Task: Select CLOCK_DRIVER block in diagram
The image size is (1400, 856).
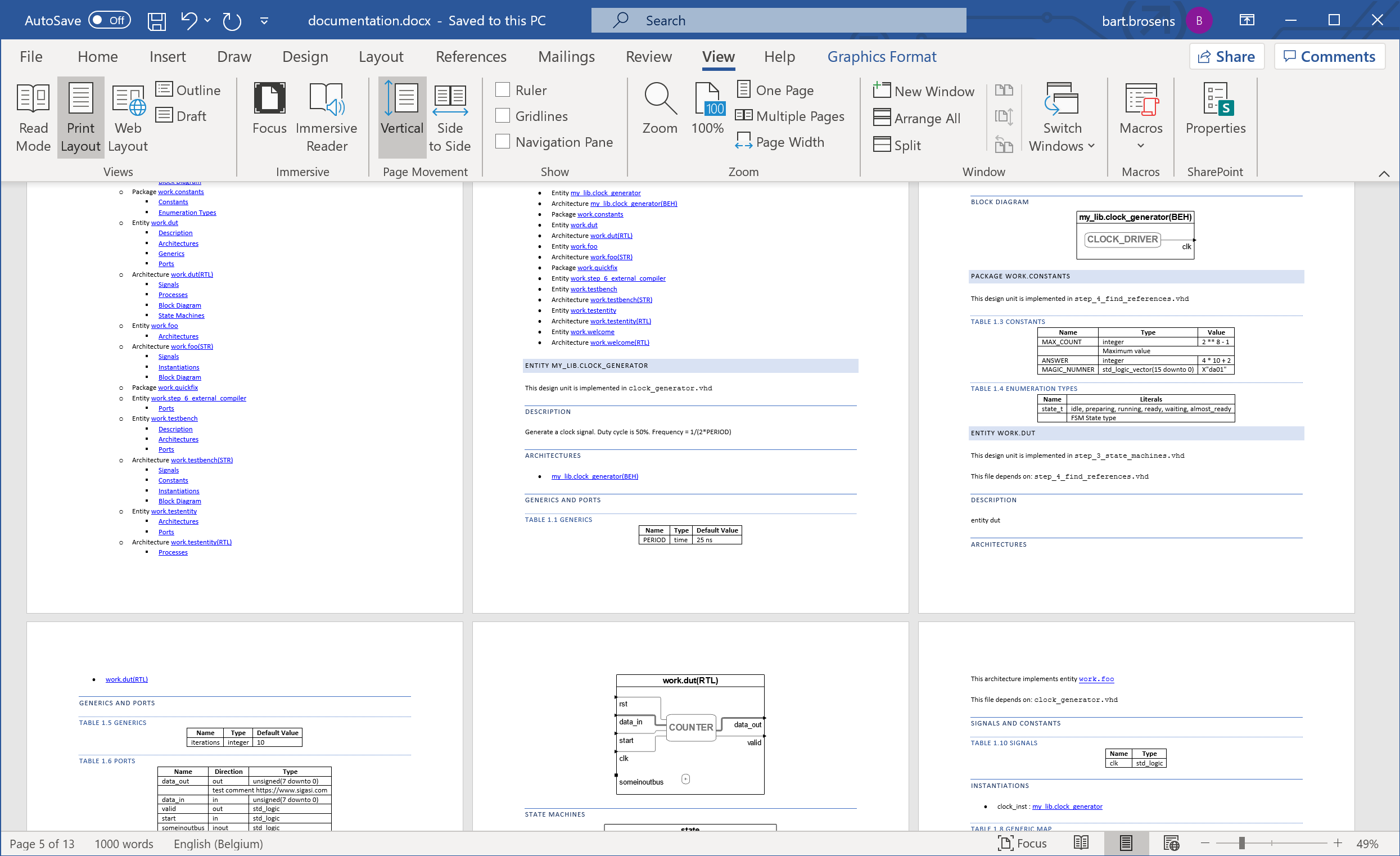Action: coord(1122,239)
